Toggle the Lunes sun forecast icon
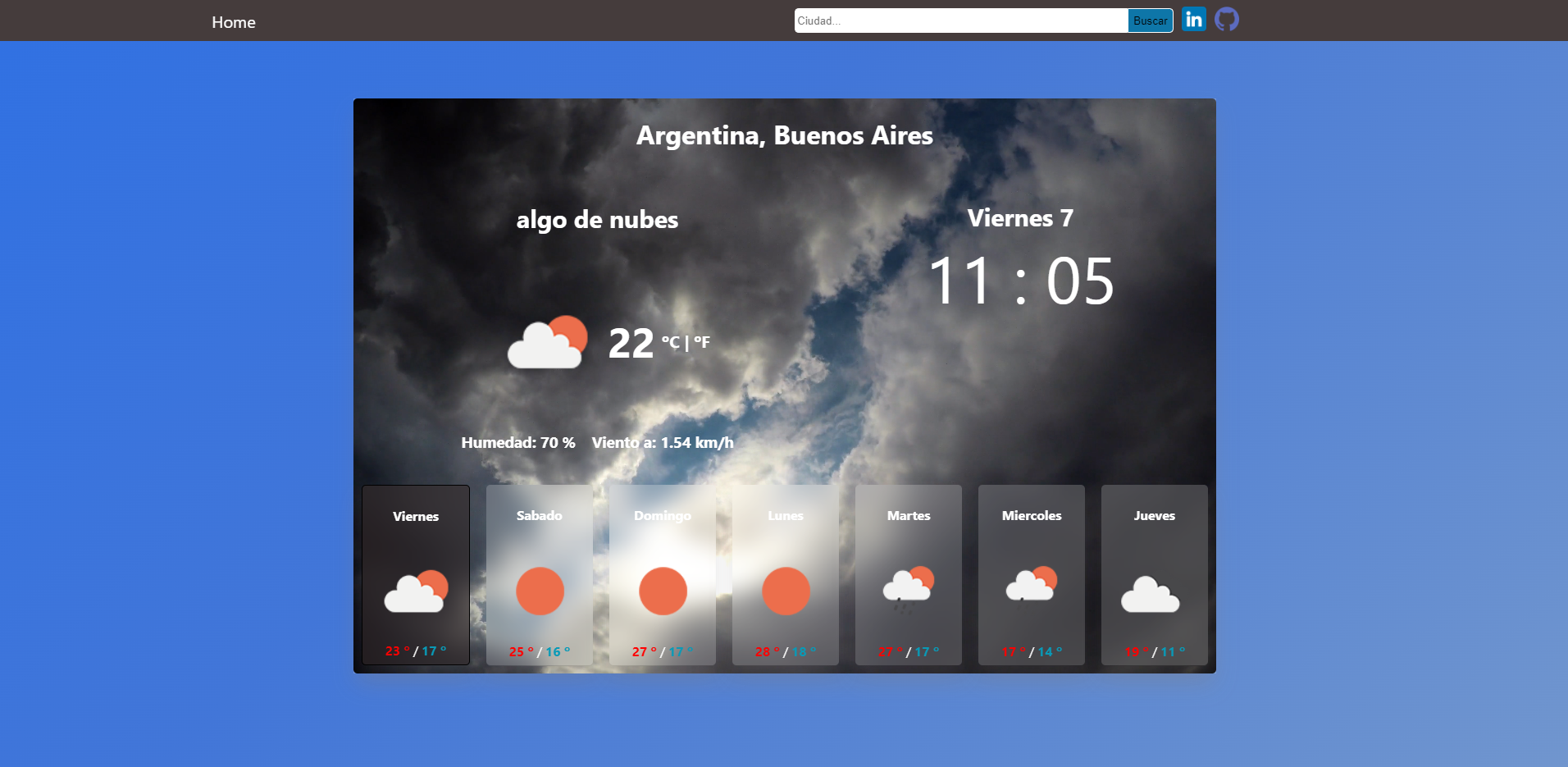This screenshot has height=767, width=1568. (x=785, y=590)
